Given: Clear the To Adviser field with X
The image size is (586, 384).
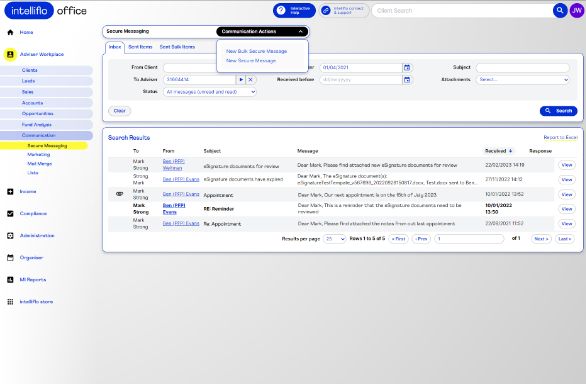Looking at the screenshot, I should 251,80.
